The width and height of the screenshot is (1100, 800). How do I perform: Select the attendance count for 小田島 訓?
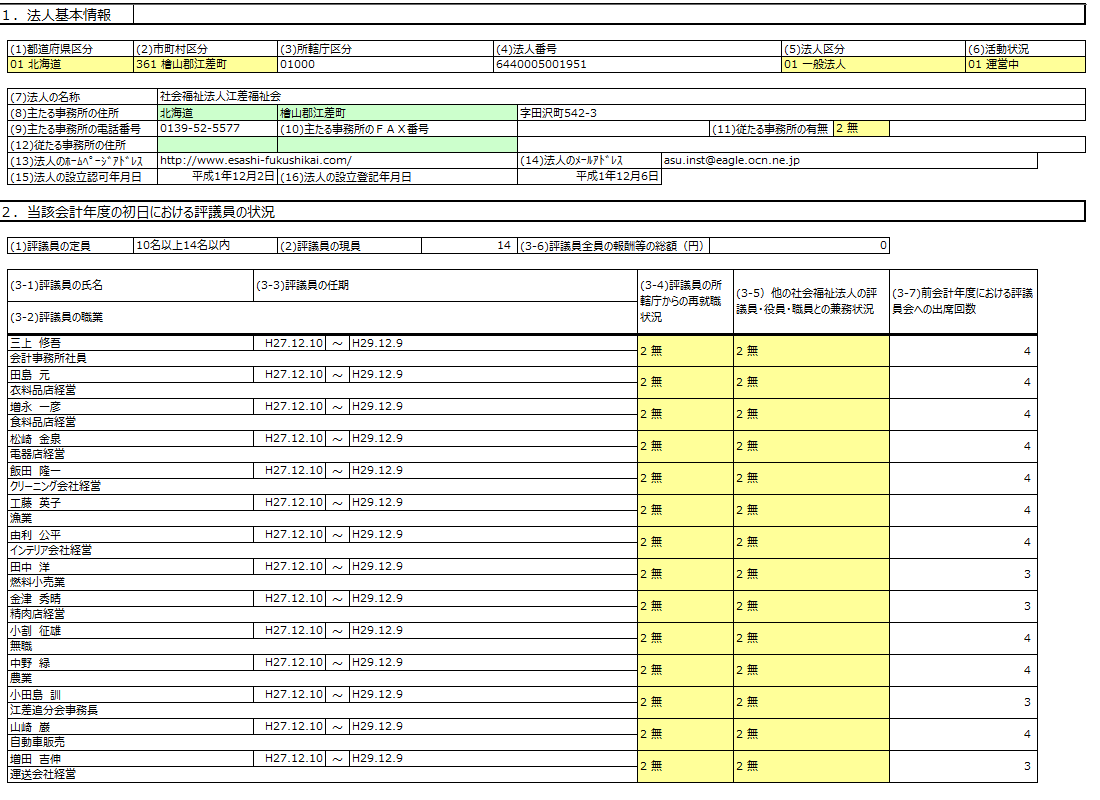coord(963,702)
